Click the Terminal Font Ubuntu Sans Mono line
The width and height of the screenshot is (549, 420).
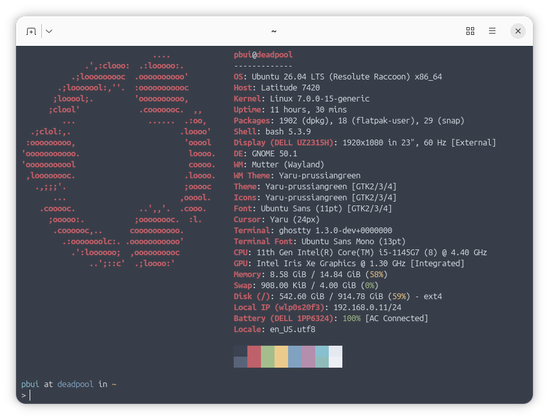pos(320,242)
